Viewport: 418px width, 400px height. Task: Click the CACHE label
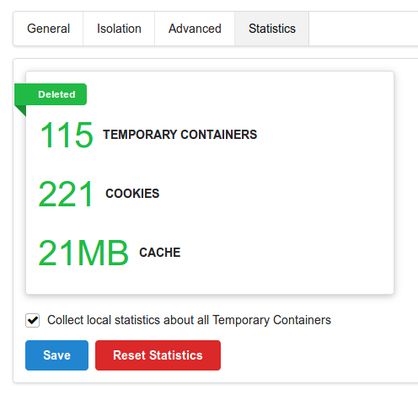(160, 253)
